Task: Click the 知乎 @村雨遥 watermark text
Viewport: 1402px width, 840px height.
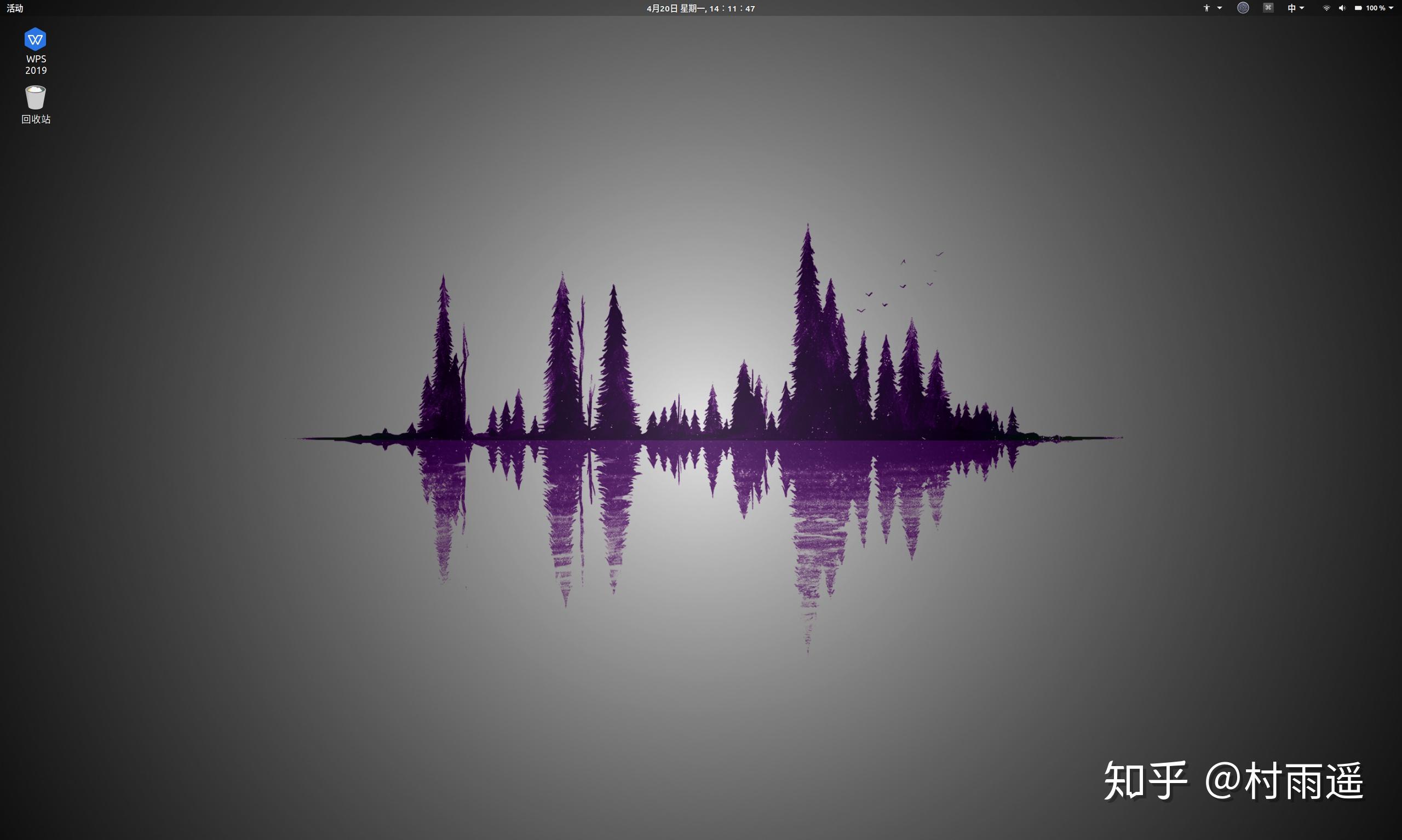Action: click(1234, 781)
